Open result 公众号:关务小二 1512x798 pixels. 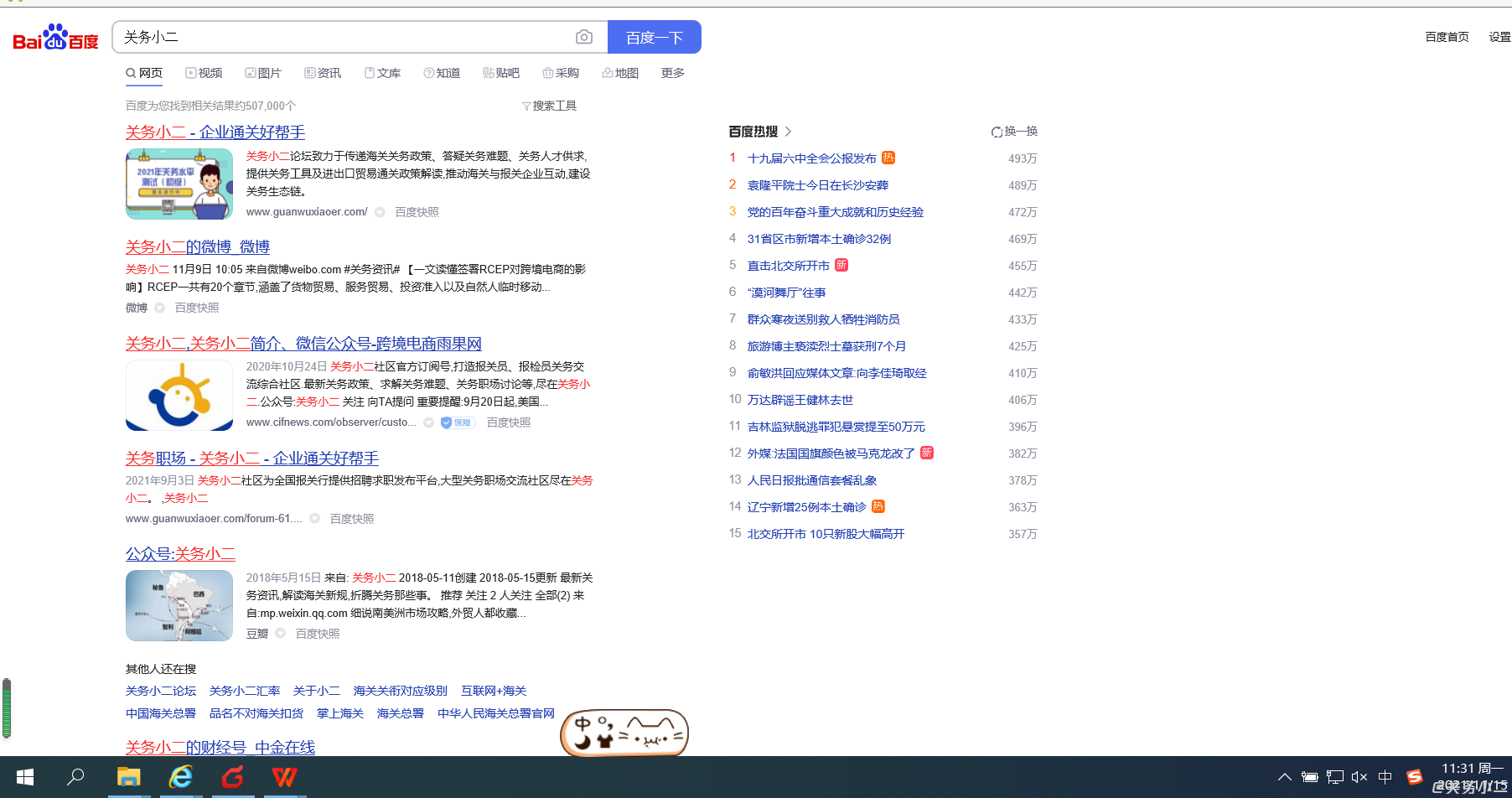(180, 553)
